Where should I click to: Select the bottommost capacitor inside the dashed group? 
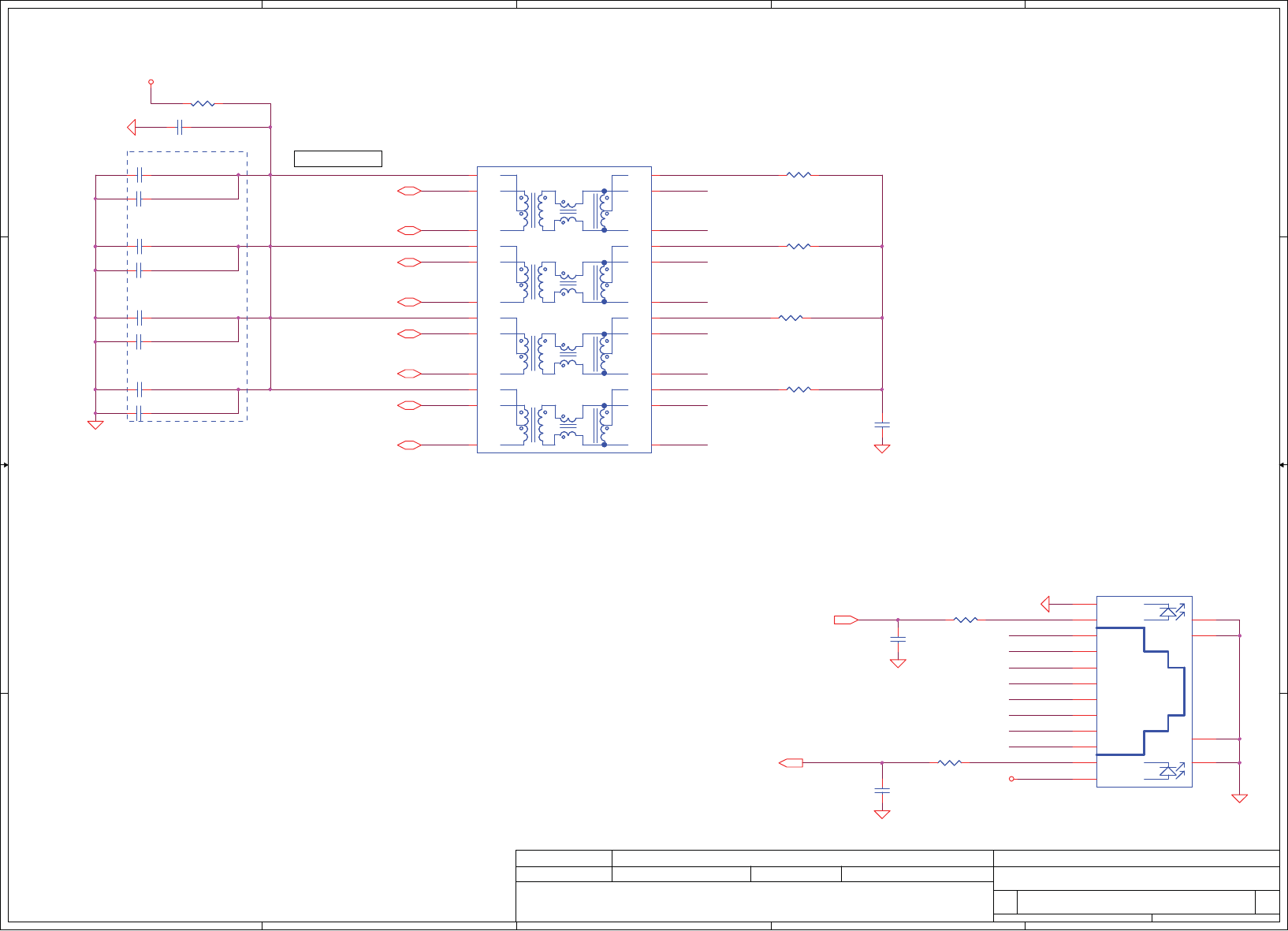pyautogui.click(x=140, y=413)
